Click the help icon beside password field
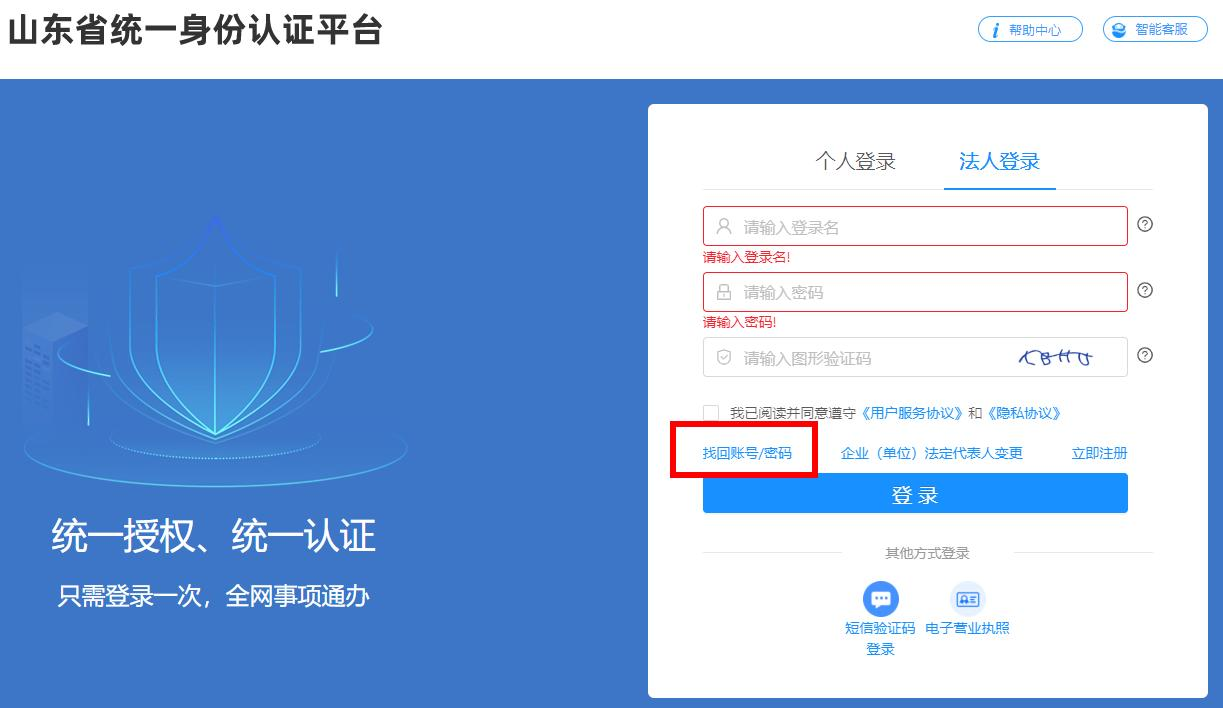 pyautogui.click(x=1146, y=290)
